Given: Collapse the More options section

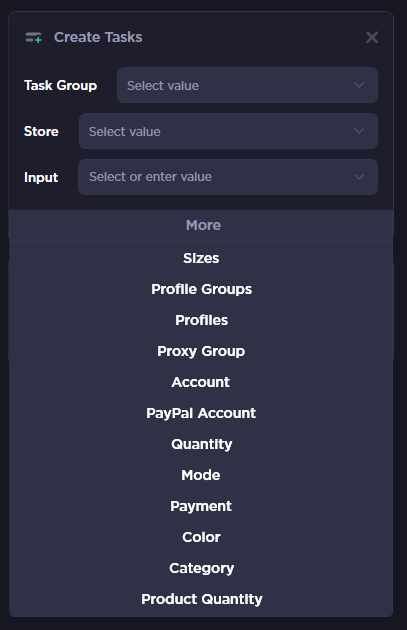Looking at the screenshot, I should (201, 225).
